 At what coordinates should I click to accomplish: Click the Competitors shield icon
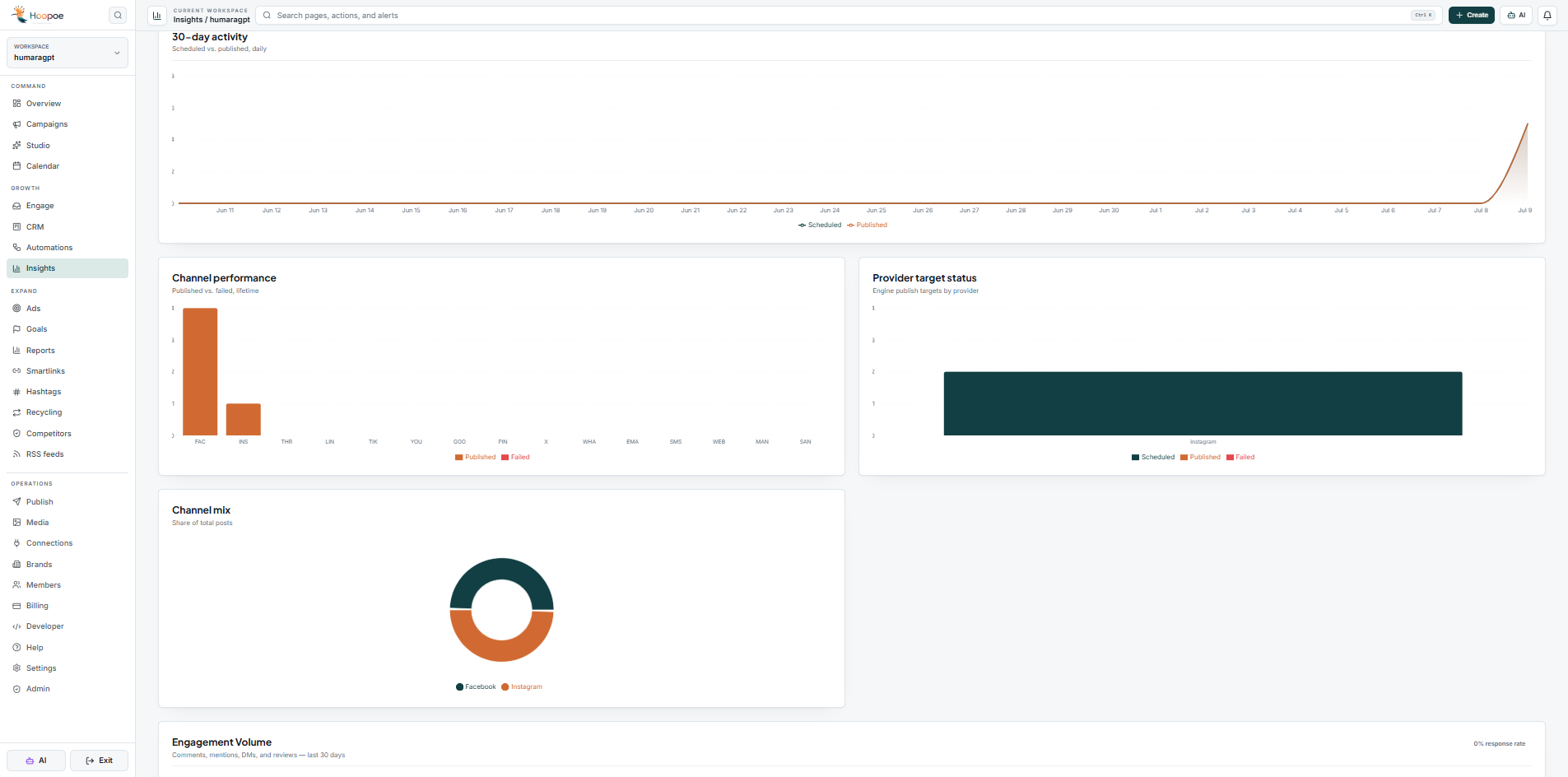[16, 434]
